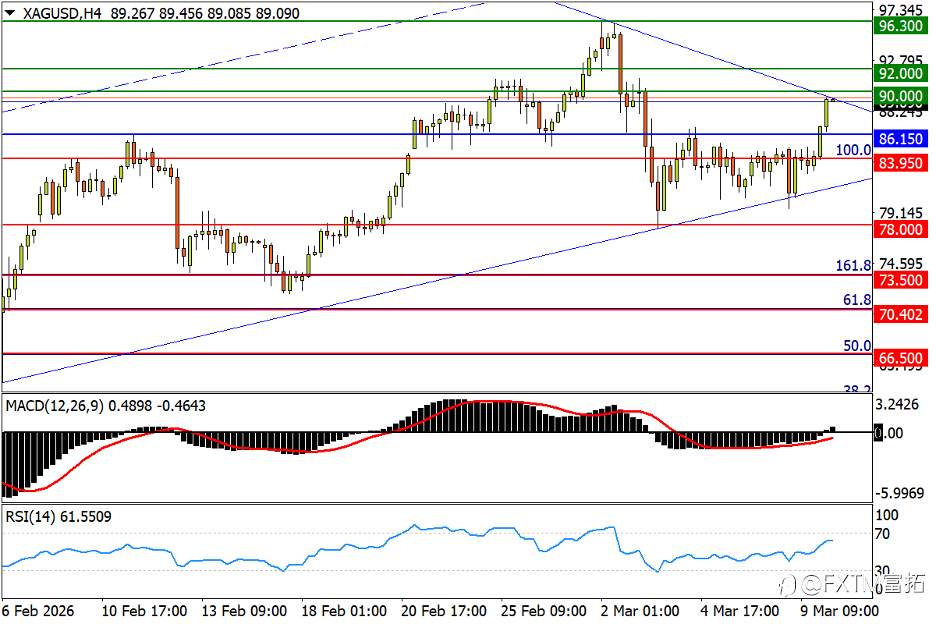This screenshot has width=936, height=624.
Task: Click the 9 Mar 09:00 time label
Action: 839,611
